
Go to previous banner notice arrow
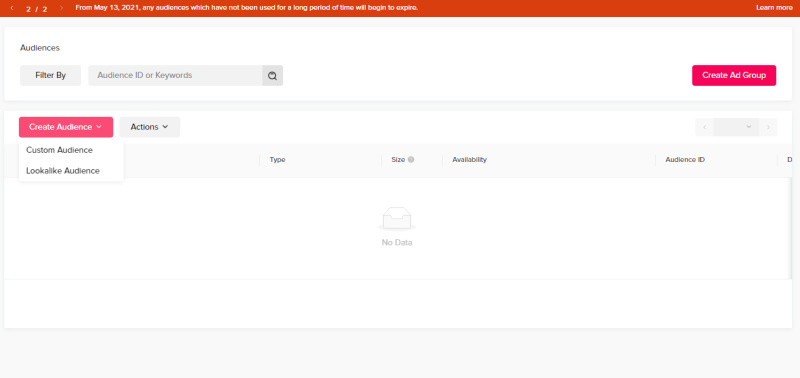tap(12, 8)
